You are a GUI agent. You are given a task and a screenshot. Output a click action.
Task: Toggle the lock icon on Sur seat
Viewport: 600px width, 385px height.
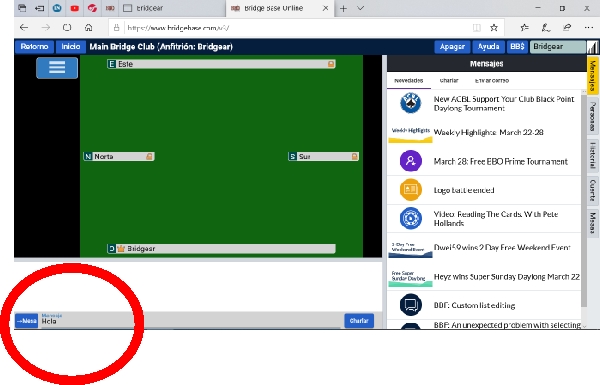(354, 156)
